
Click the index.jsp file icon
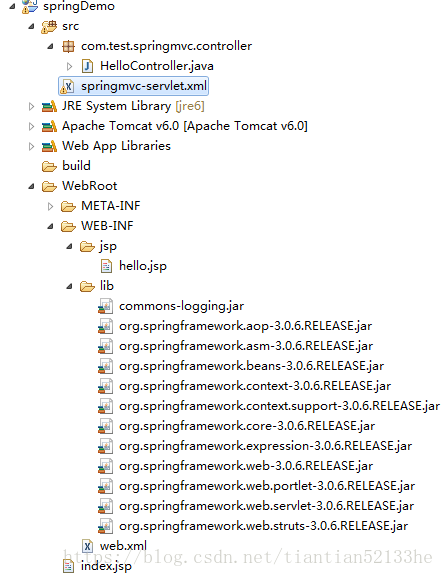point(68,566)
